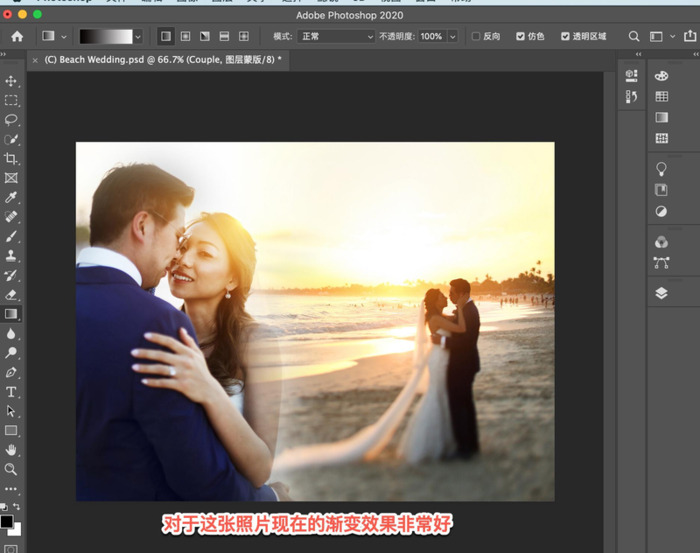Screen dimensions: 700x553
Task: Enable the 反向 (Reverse) checkbox
Action: coord(476,36)
